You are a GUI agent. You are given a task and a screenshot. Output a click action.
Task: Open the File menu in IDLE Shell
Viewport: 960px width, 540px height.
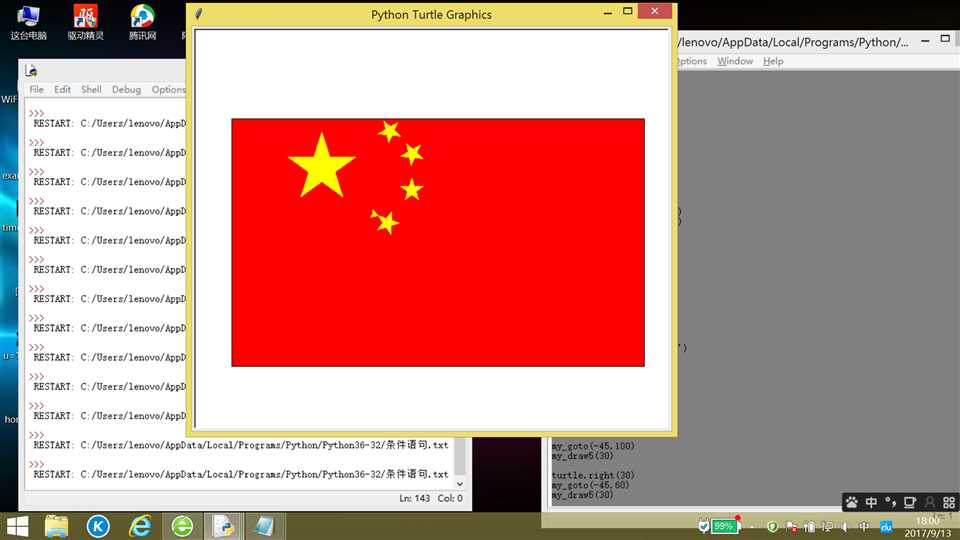pyautogui.click(x=37, y=89)
